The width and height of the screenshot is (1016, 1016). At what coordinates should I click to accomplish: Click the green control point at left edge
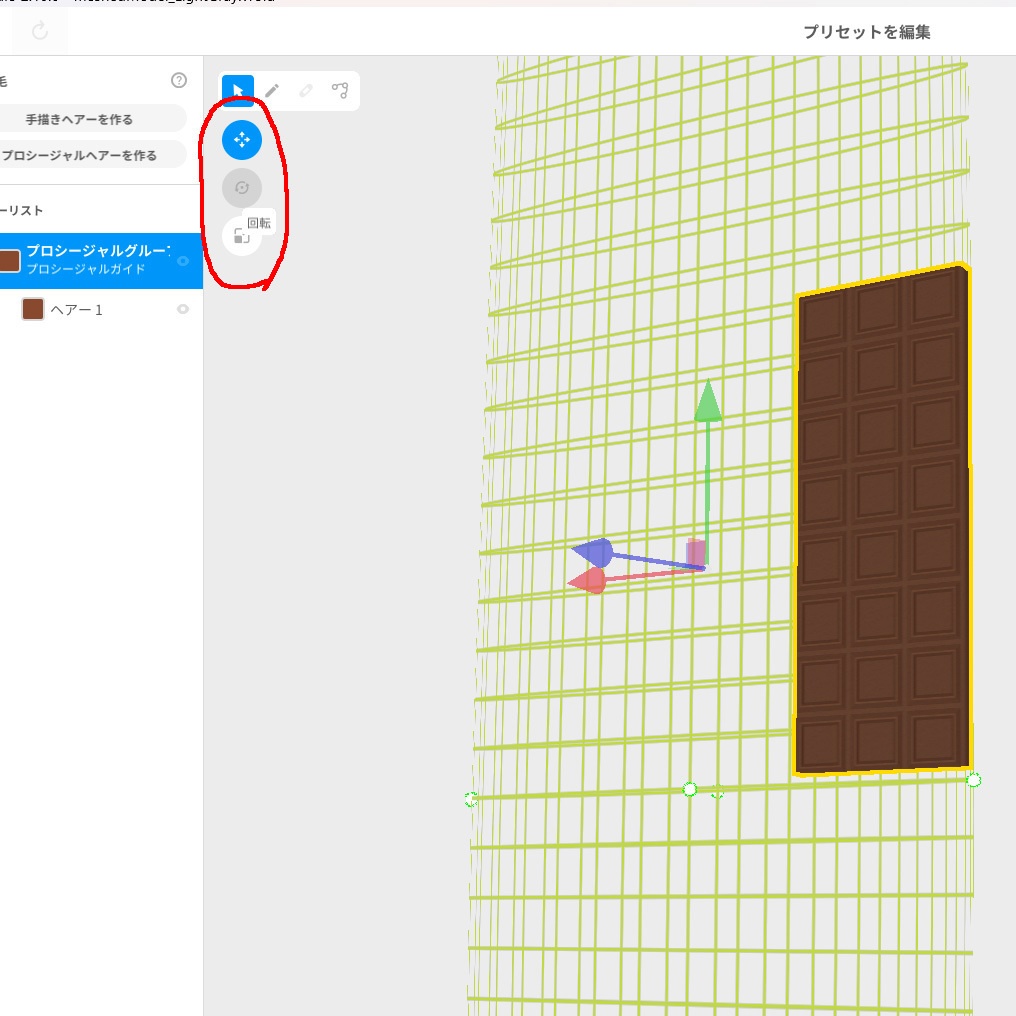471,800
